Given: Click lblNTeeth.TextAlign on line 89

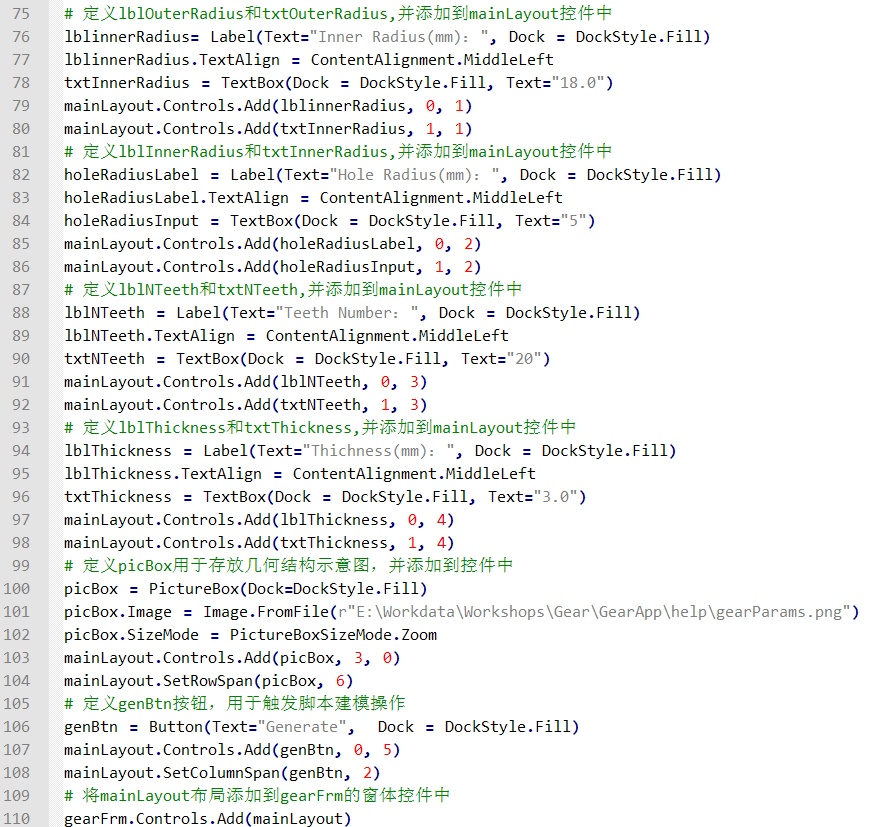Looking at the screenshot, I should click(149, 336).
